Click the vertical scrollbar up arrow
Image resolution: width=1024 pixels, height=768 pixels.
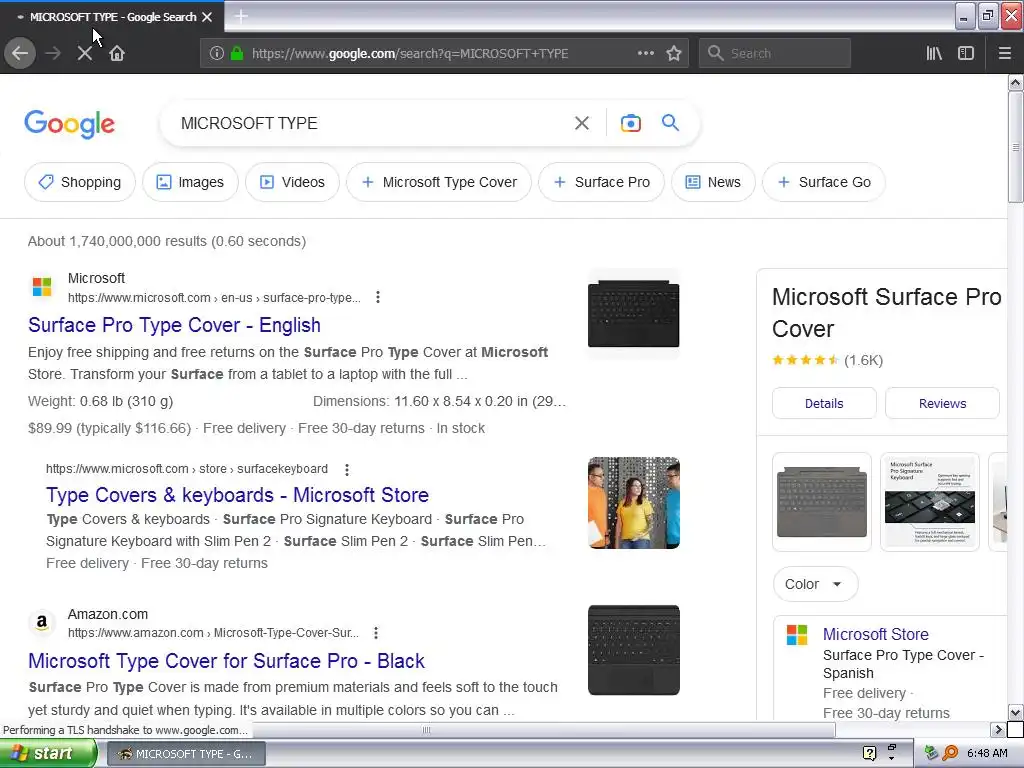(1015, 82)
